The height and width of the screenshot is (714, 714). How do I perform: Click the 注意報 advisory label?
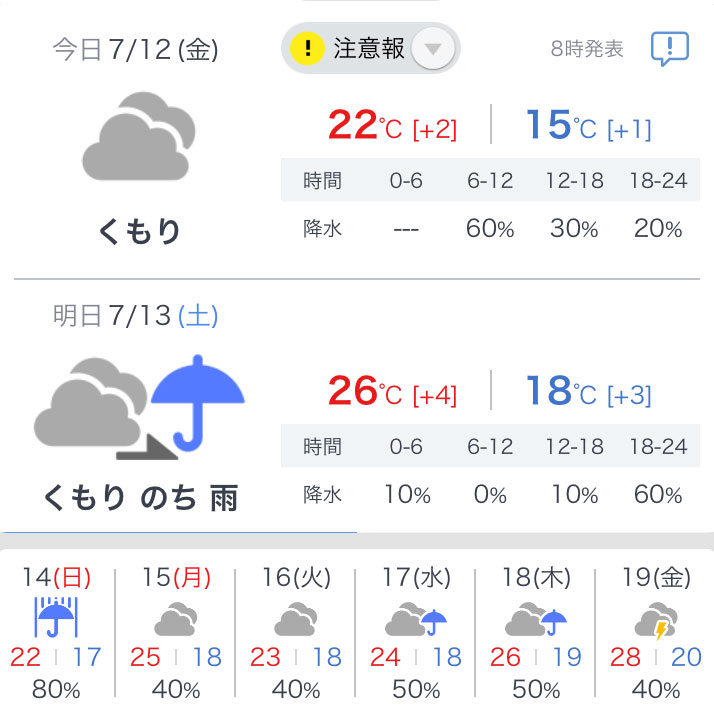coord(369,48)
